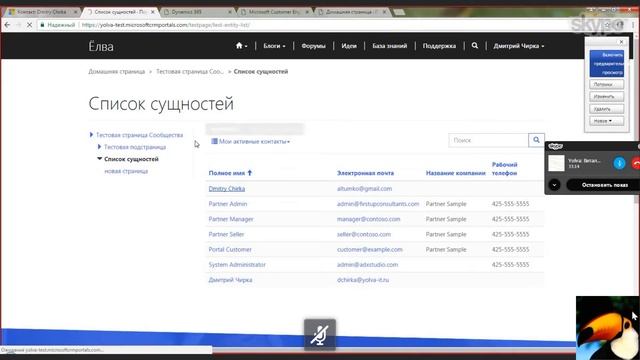Close the Список сущностей browser tab
This screenshot has width=640, height=360.
pos(153,12)
